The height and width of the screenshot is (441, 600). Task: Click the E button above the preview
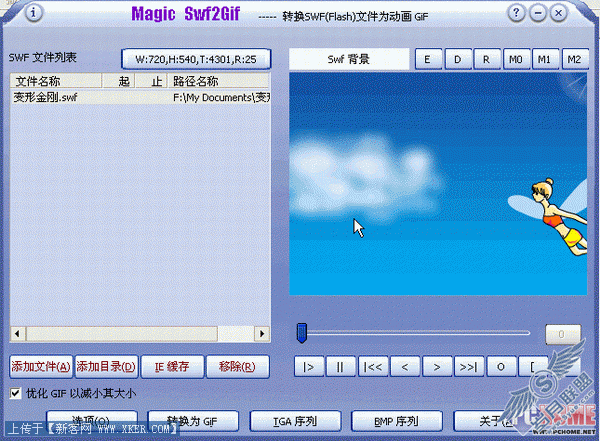coord(427,59)
